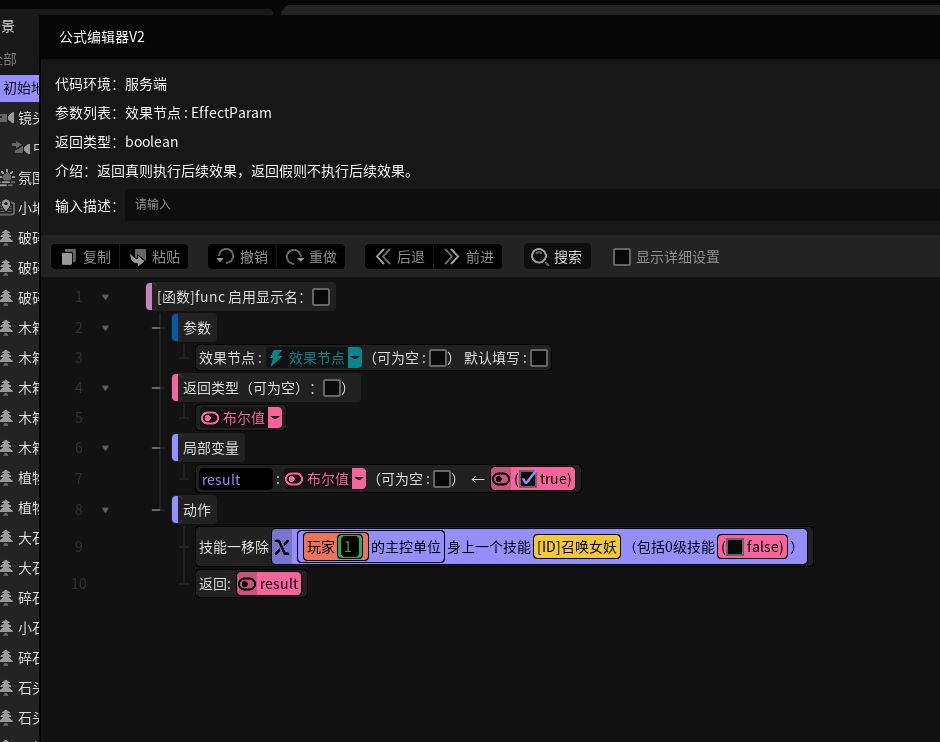Click the lightning 效果节点 type icon
The width and height of the screenshot is (940, 742).
(276, 358)
